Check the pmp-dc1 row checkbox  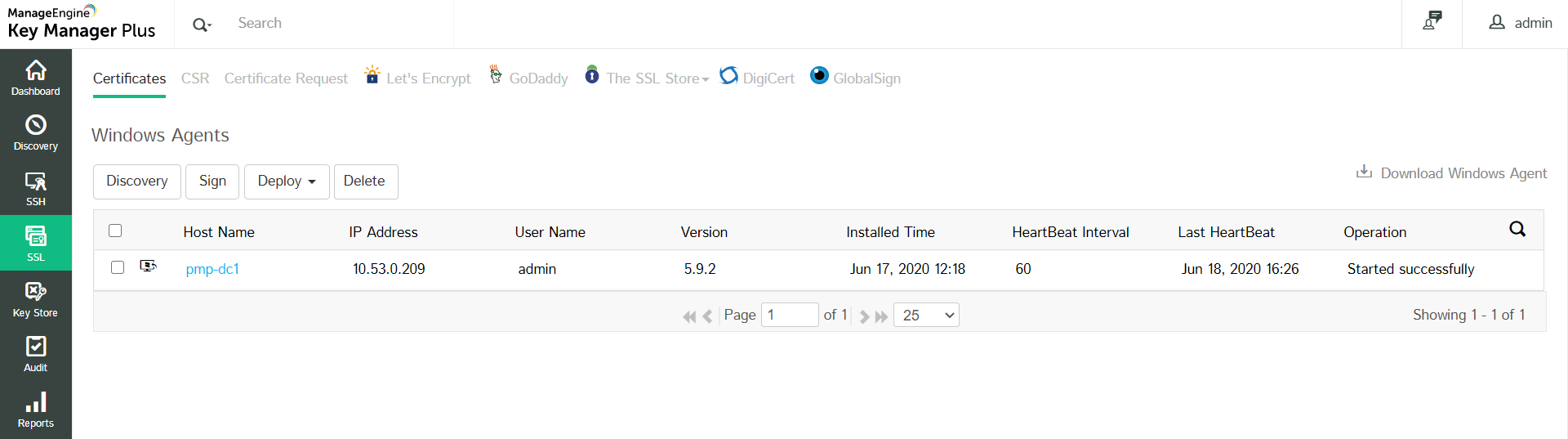click(118, 267)
